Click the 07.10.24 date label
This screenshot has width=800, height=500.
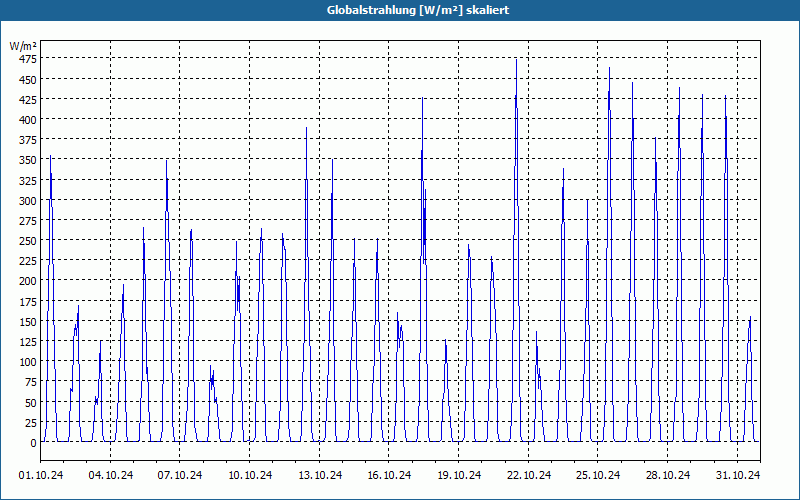(x=180, y=475)
